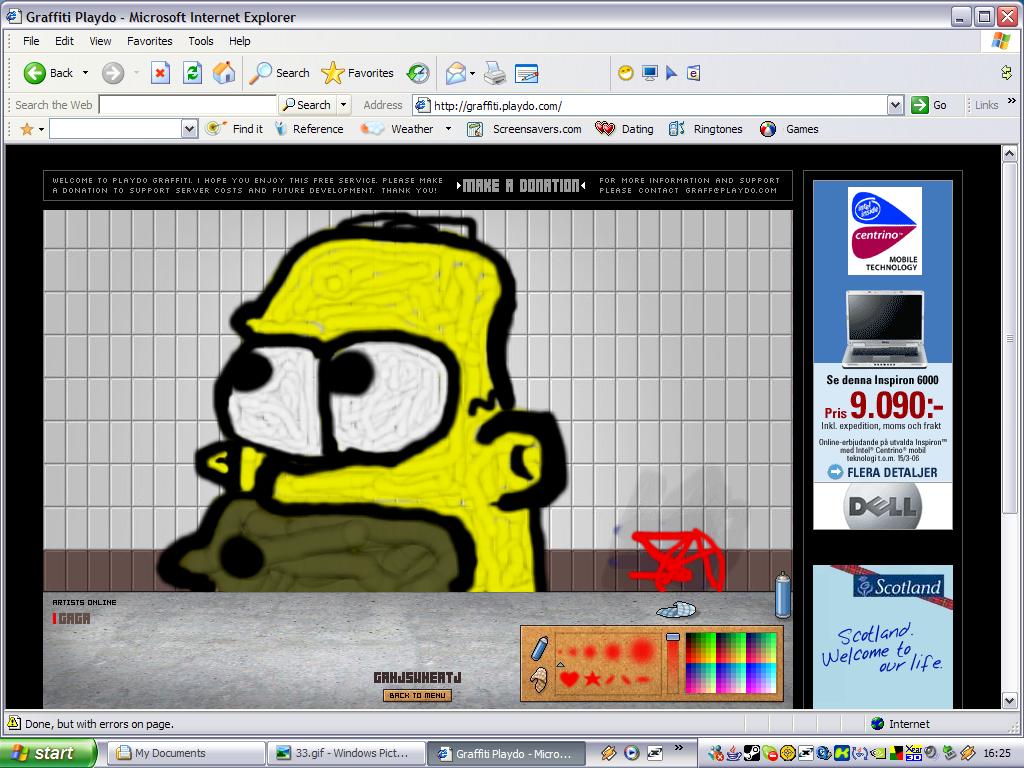Image resolution: width=1024 pixels, height=768 pixels.
Task: Open the Dell Inspiron 6000 advertisement
Action: [x=882, y=355]
